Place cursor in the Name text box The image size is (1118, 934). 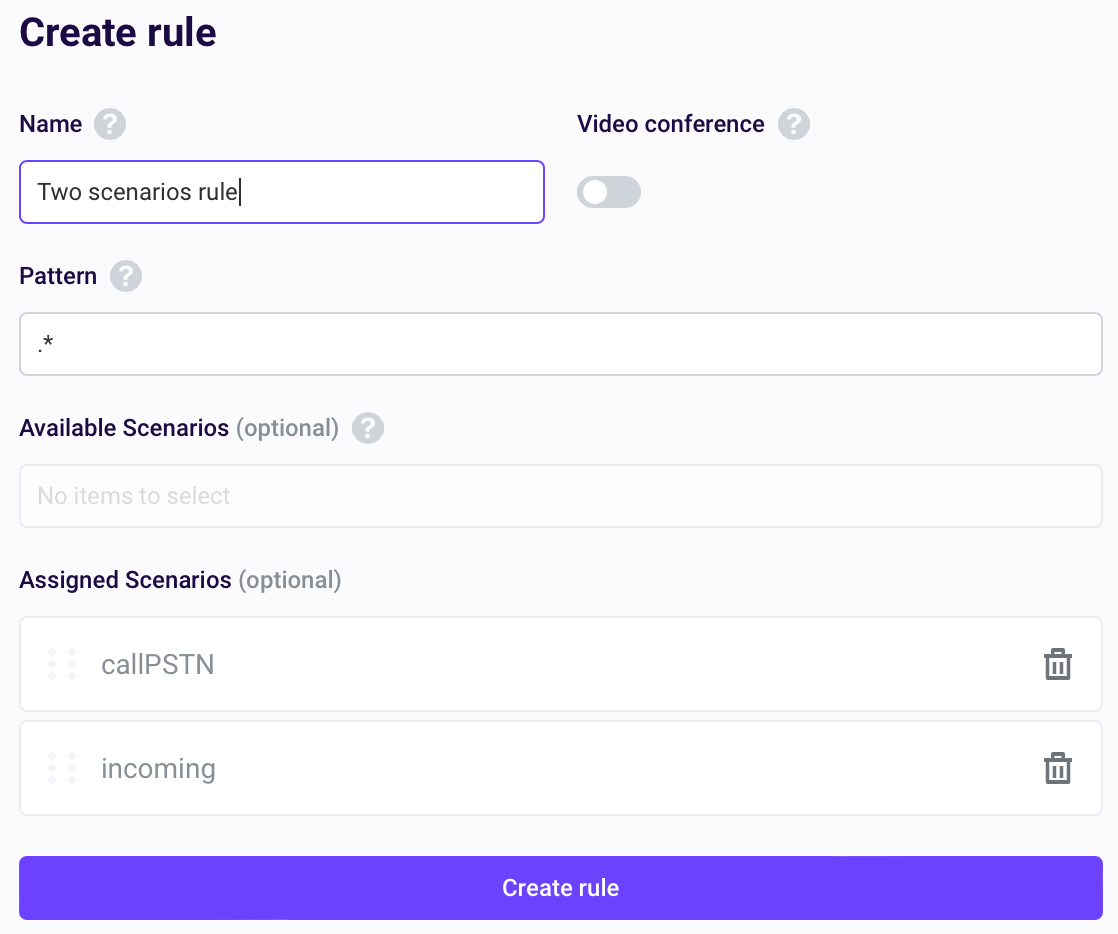coord(282,191)
